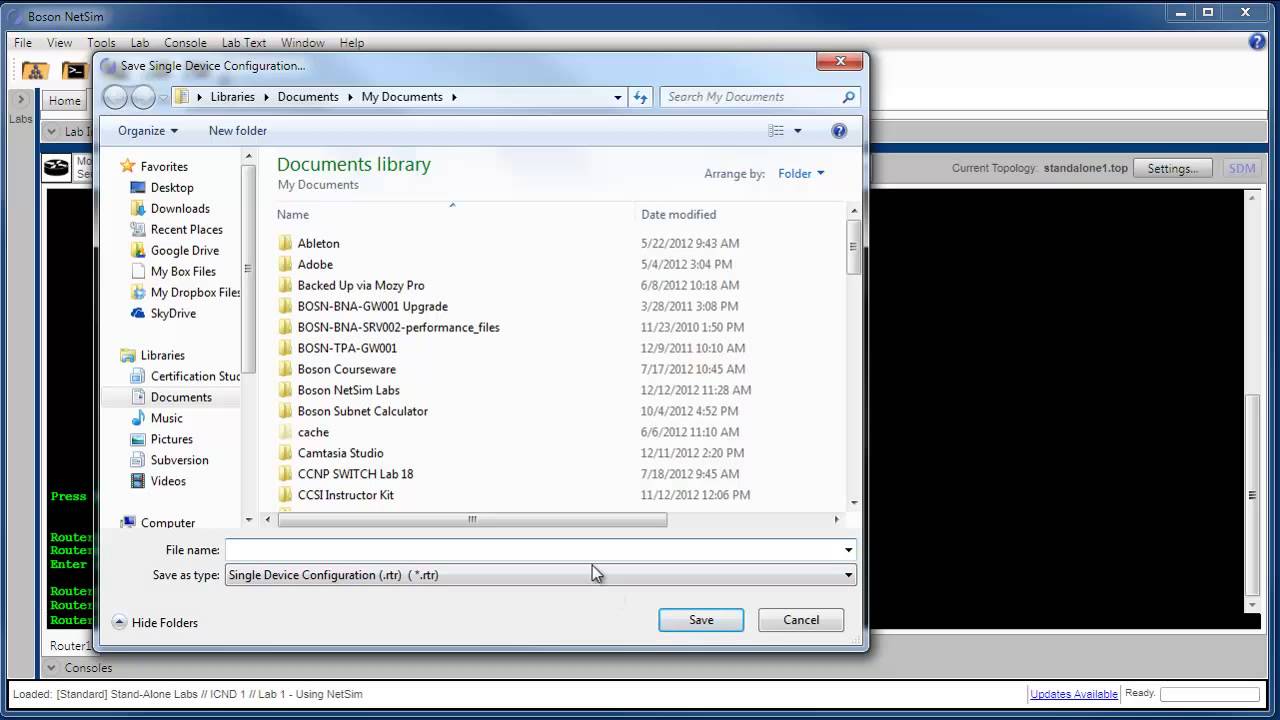Image resolution: width=1280 pixels, height=720 pixels.
Task: Click the change view icon
Action: [776, 130]
